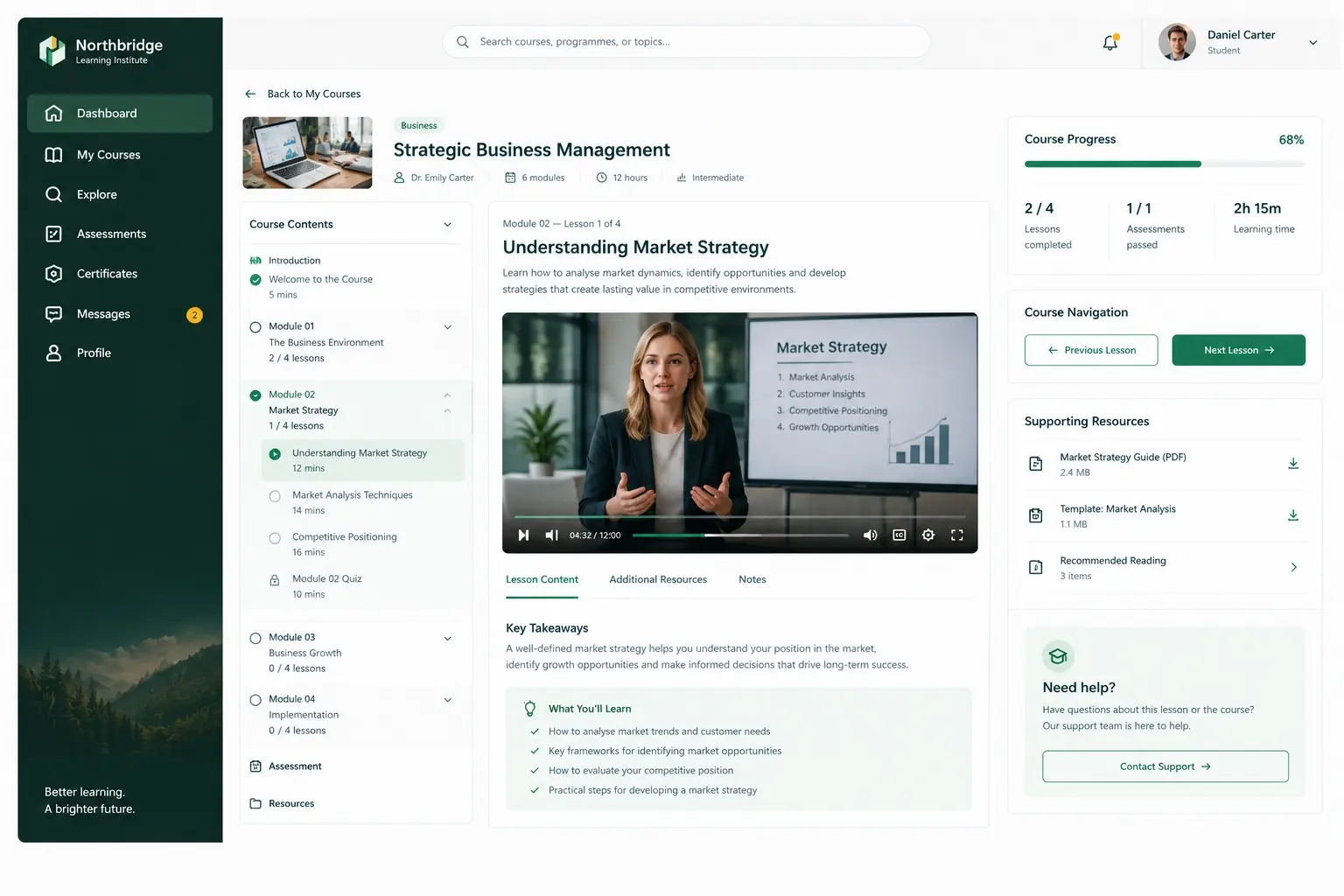Enter fullscreen video mode
Image resolution: width=1344 pixels, height=896 pixels.
[x=957, y=535]
